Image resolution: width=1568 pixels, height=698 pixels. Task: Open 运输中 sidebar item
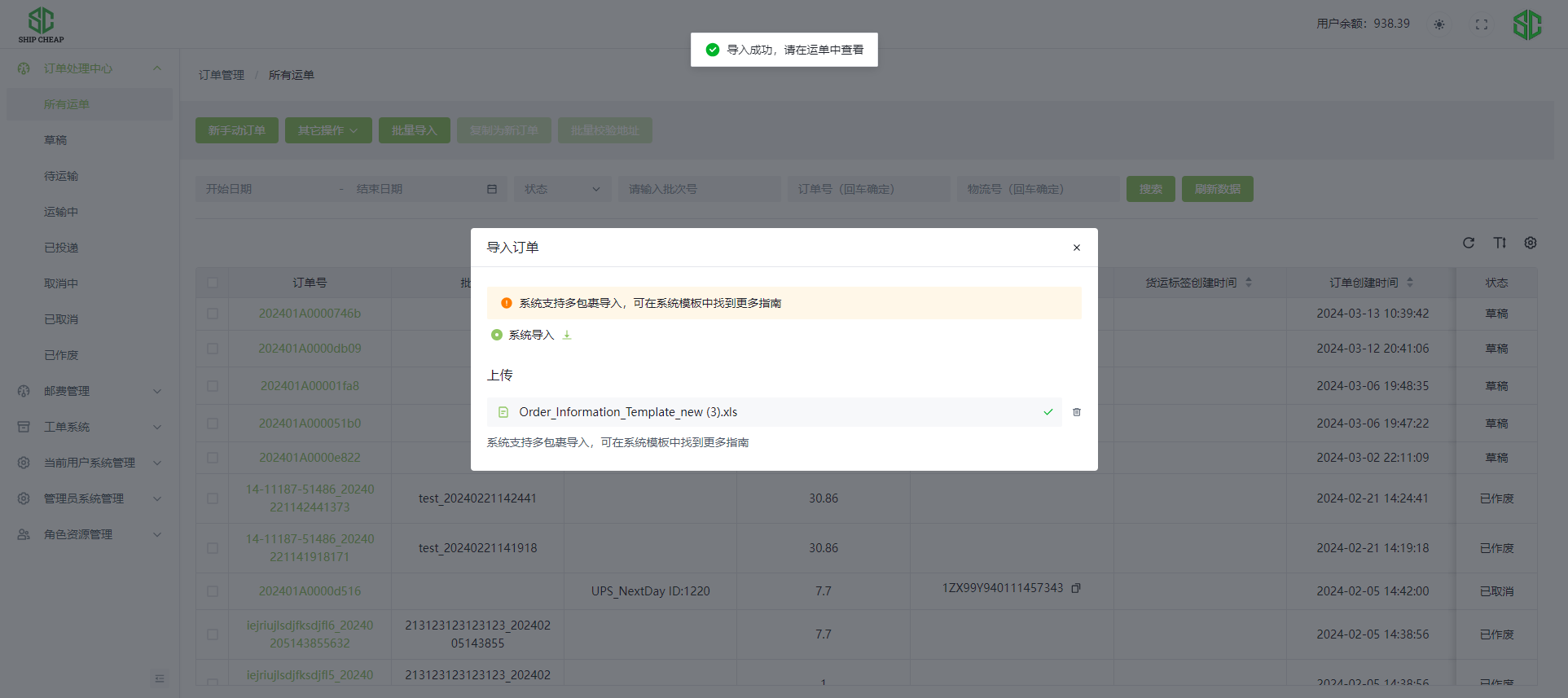tap(61, 212)
